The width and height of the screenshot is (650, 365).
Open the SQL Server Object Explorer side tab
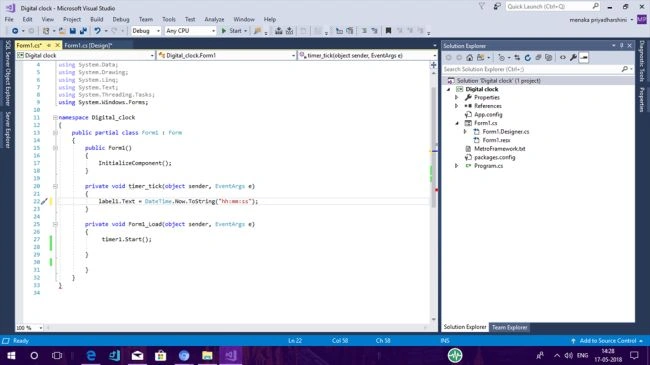coord(7,73)
